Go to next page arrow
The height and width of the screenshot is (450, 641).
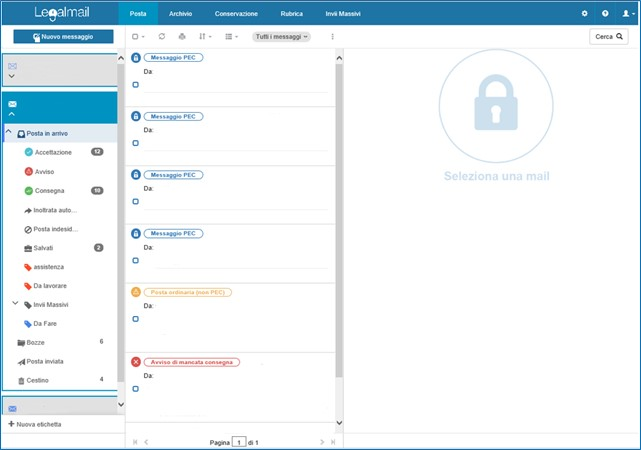322,441
